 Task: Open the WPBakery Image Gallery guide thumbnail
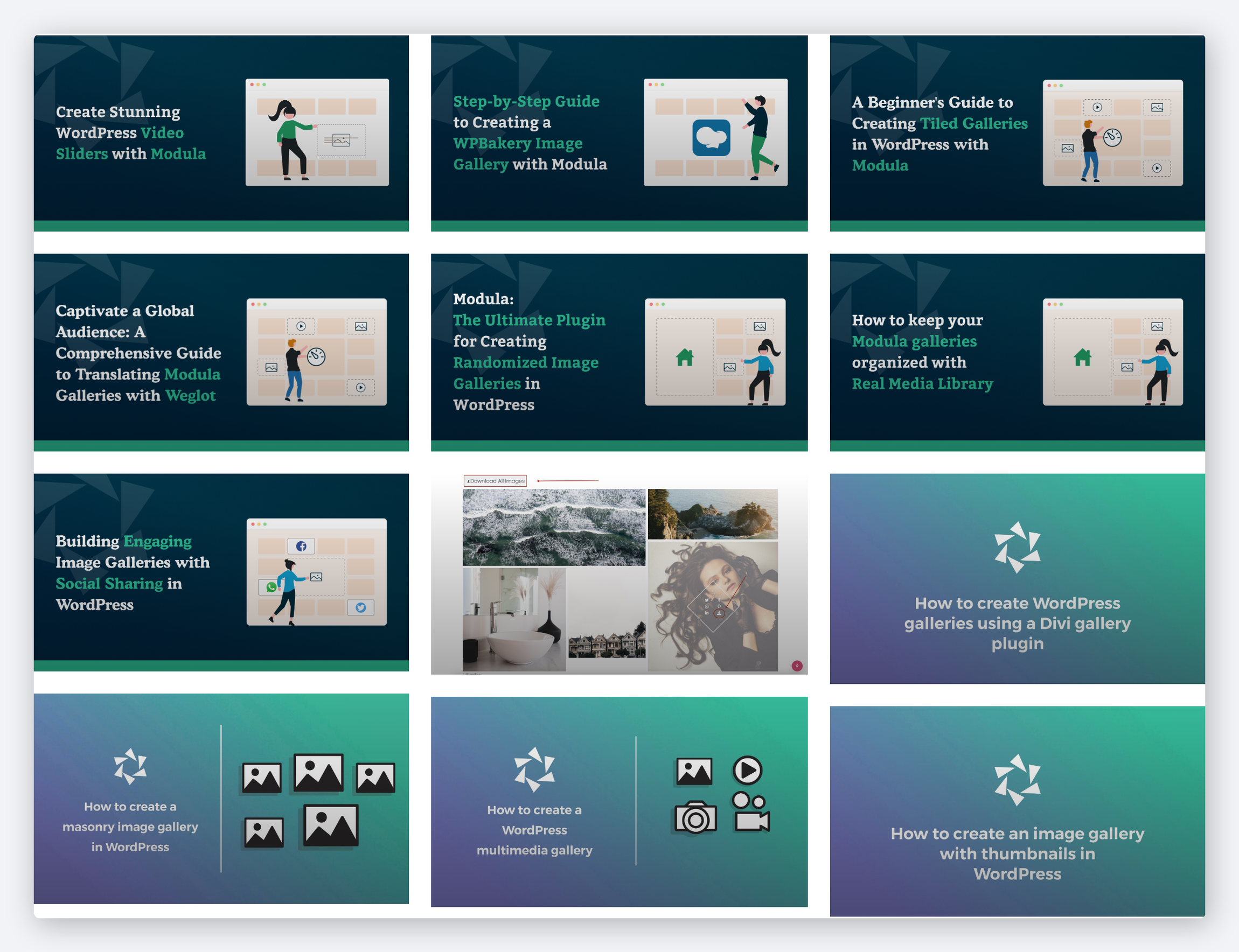tap(619, 133)
